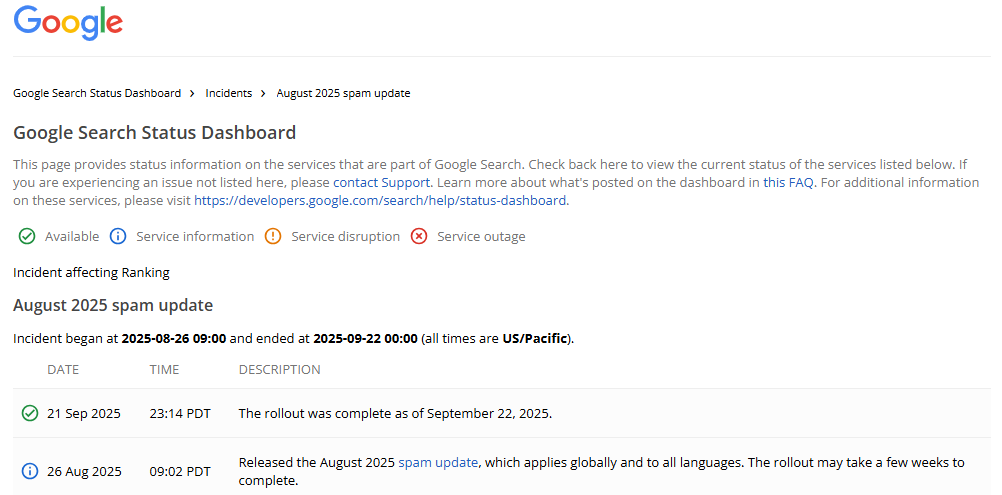Click the DESCRIPTION column header
The height and width of the screenshot is (495, 1002).
point(279,370)
